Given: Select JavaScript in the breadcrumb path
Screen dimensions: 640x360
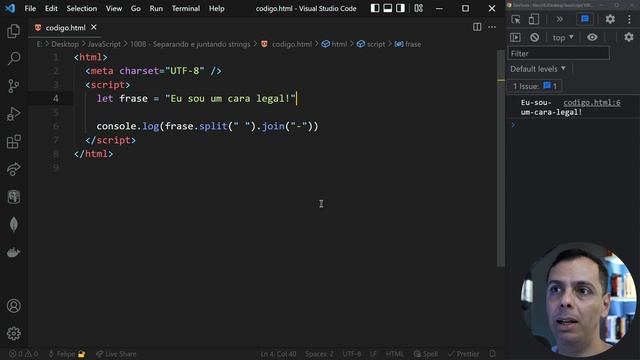Looking at the screenshot, I should [104, 44].
